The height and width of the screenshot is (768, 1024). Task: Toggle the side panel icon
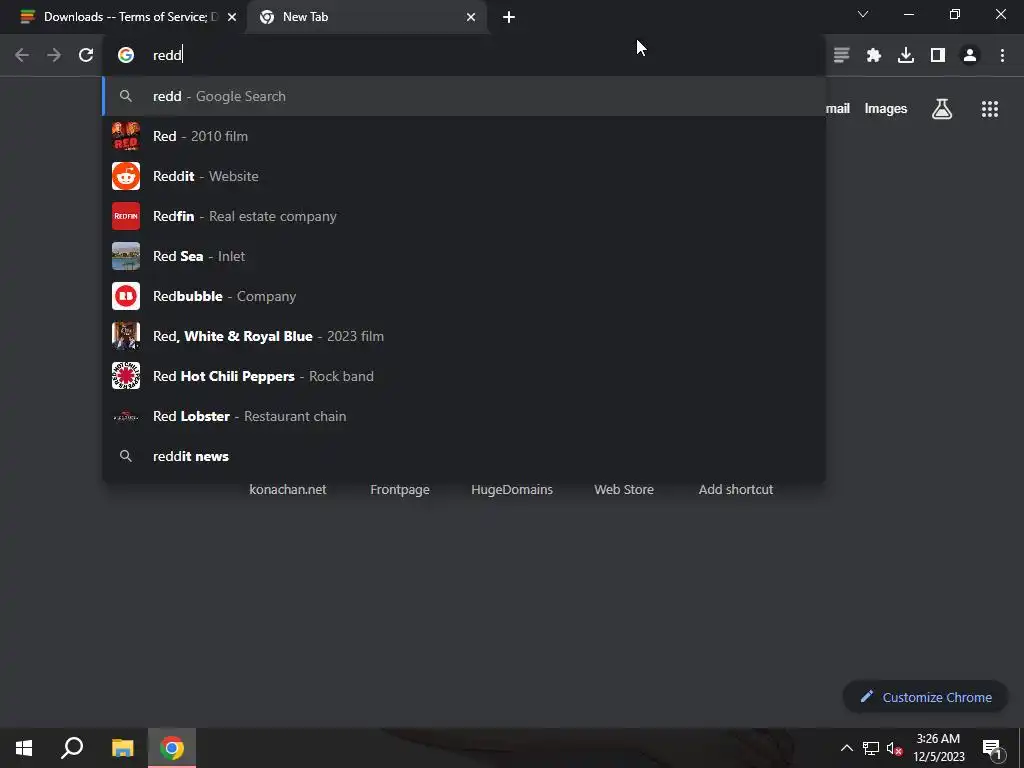point(937,55)
